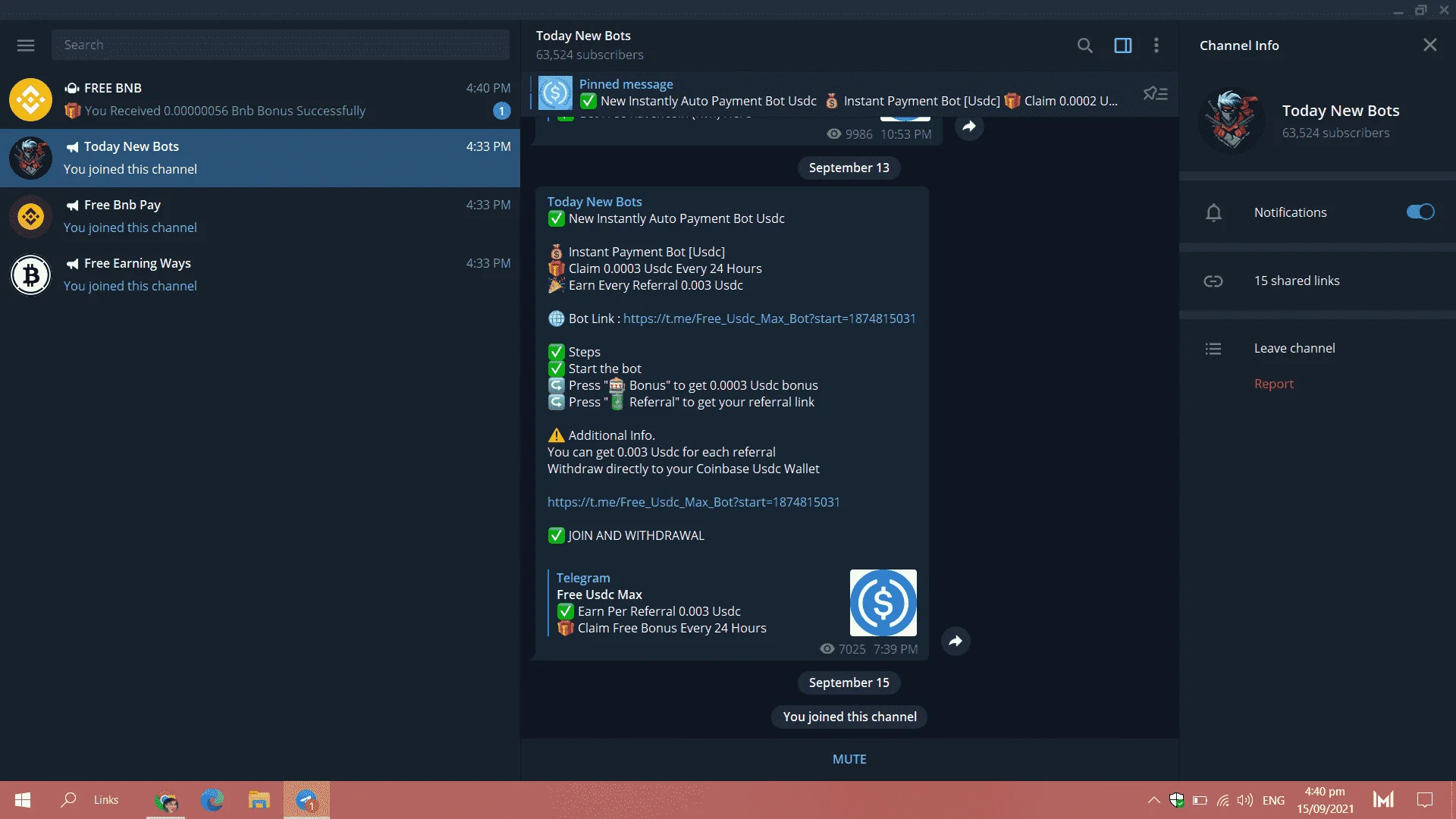Close the Channel Info panel
This screenshot has width=1456, height=819.
click(1430, 45)
